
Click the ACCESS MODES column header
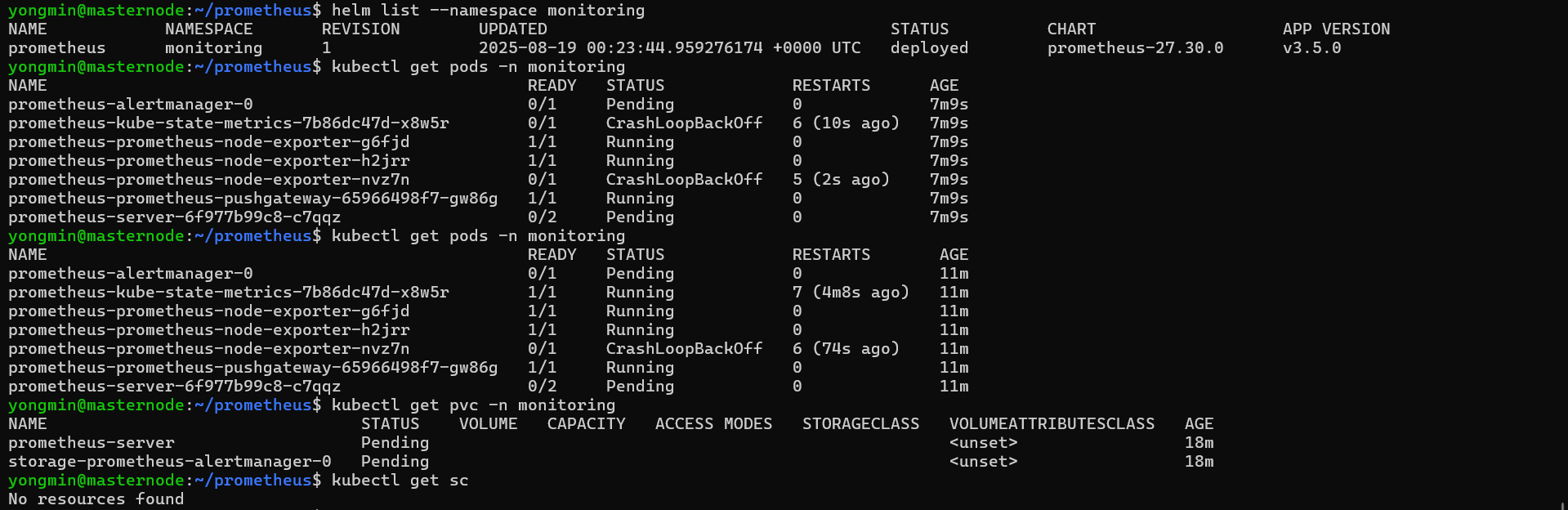click(x=713, y=424)
